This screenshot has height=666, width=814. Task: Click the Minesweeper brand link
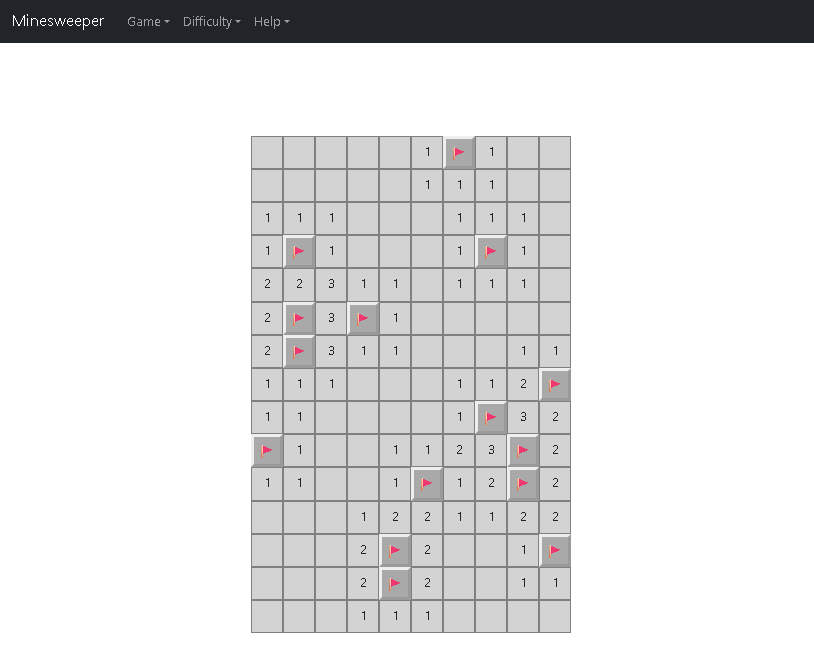tap(57, 21)
